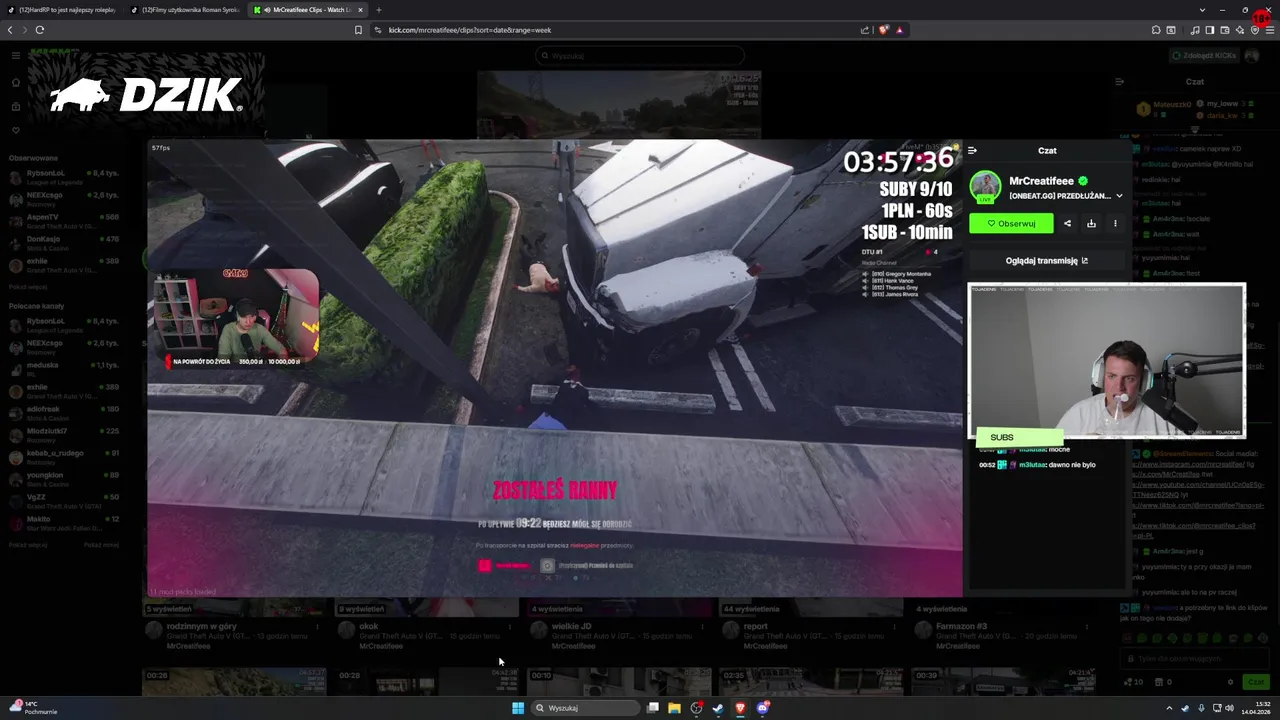Screen dimensions: 1280x720
Task: Show hidden system tray icons chevron
Action: tap(1169, 708)
